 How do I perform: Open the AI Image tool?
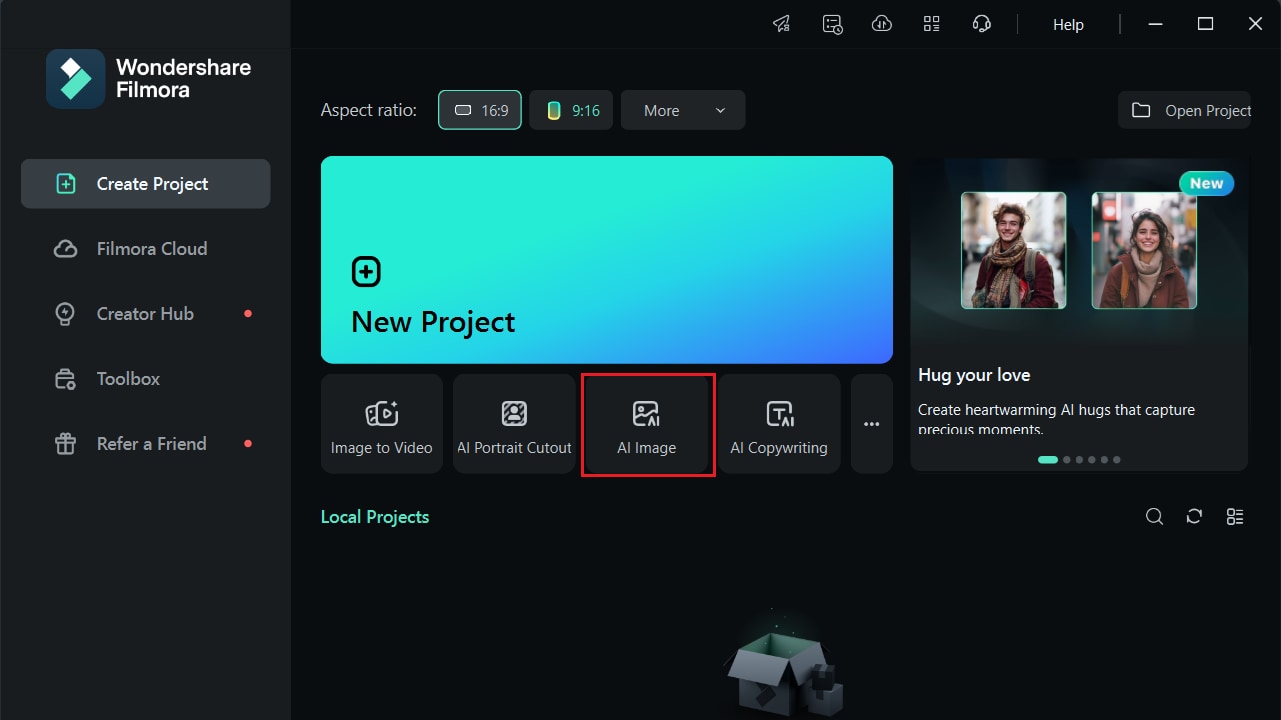647,424
